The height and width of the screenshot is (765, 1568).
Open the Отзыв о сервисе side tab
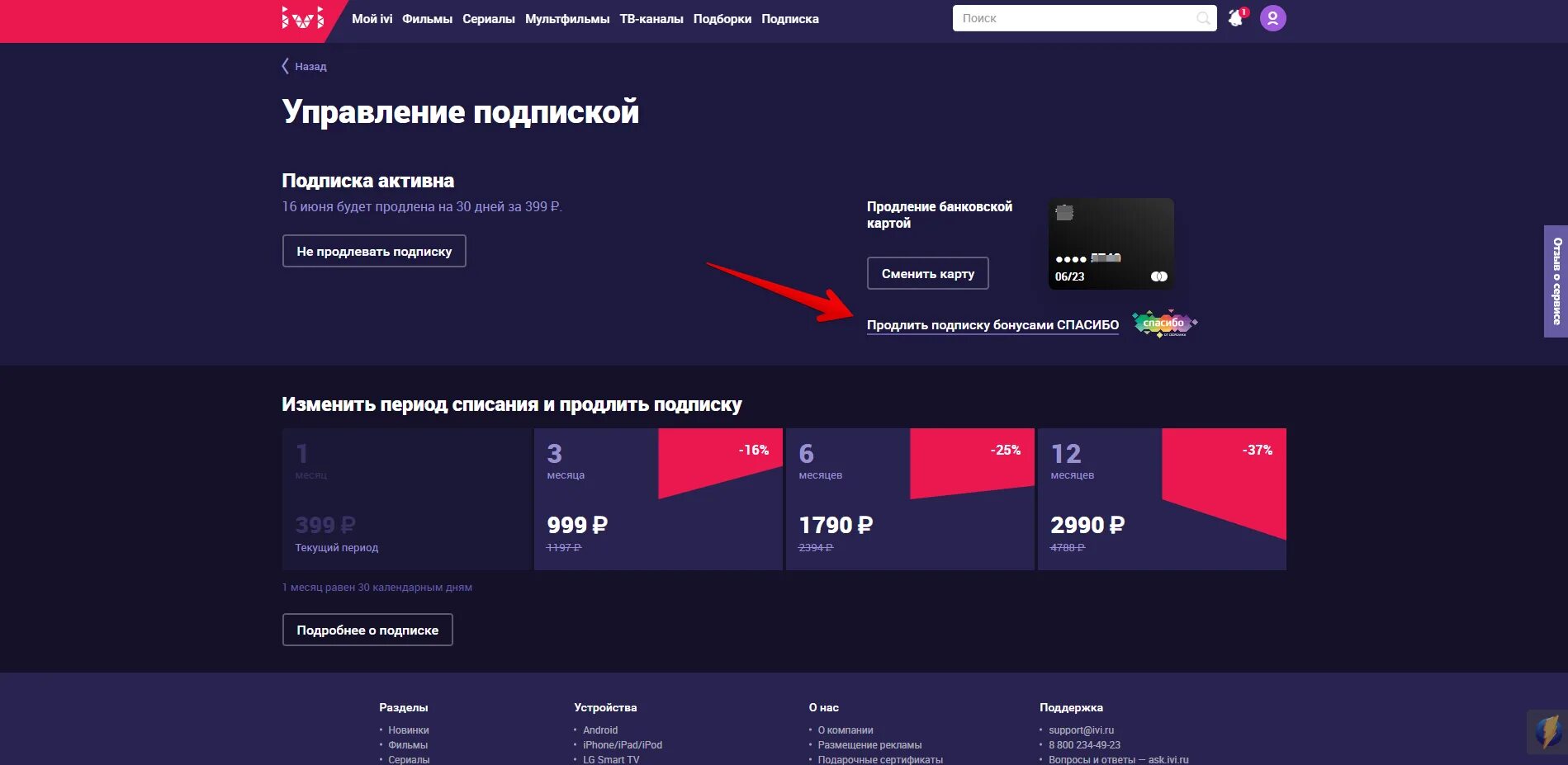(1556, 281)
